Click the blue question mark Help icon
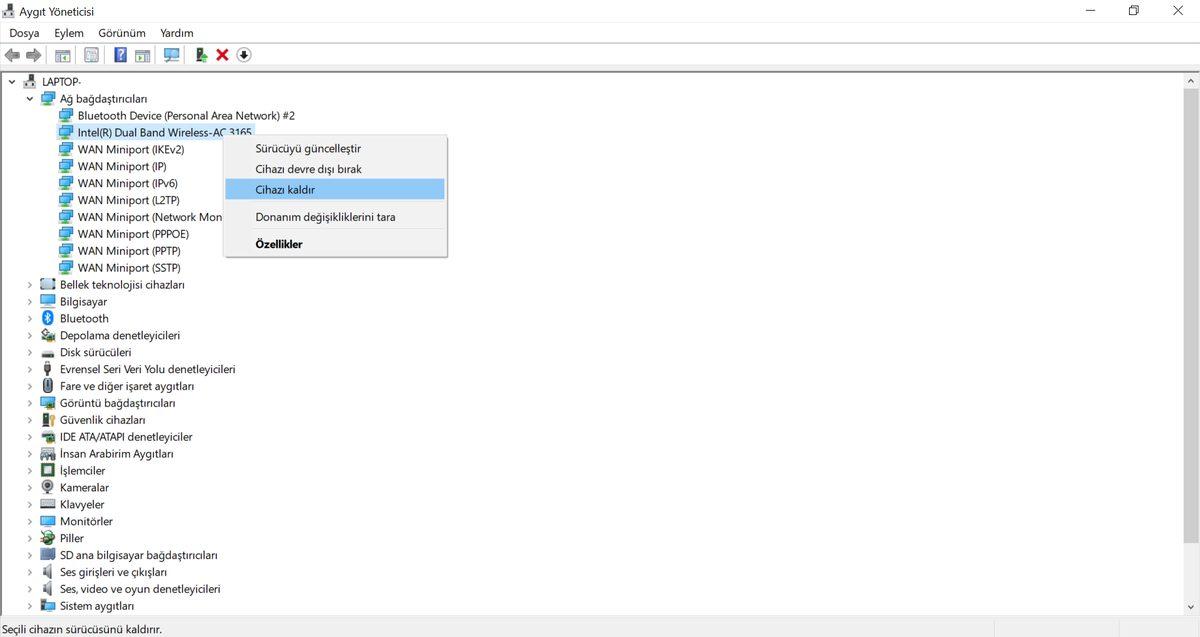Image resolution: width=1200 pixels, height=637 pixels. click(120, 55)
